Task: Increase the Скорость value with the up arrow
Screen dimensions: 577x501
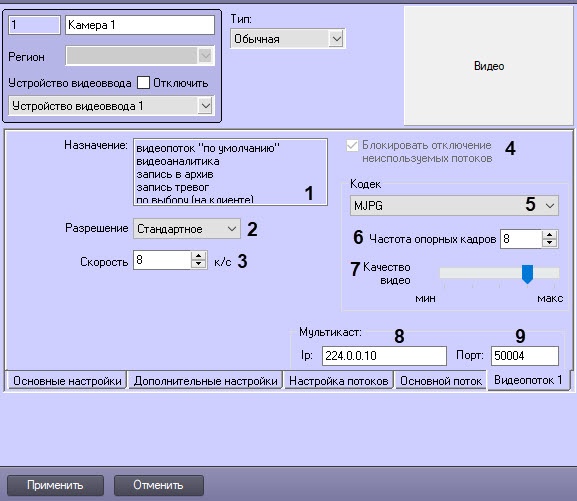Action: pos(199,256)
